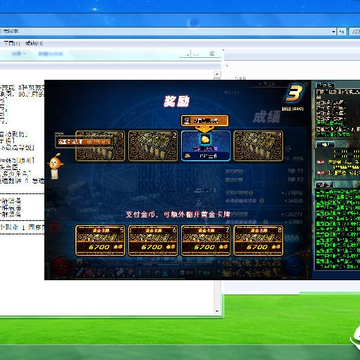Flip reward card number 4
Viewport: 360px width, 360px height.
click(x=258, y=146)
